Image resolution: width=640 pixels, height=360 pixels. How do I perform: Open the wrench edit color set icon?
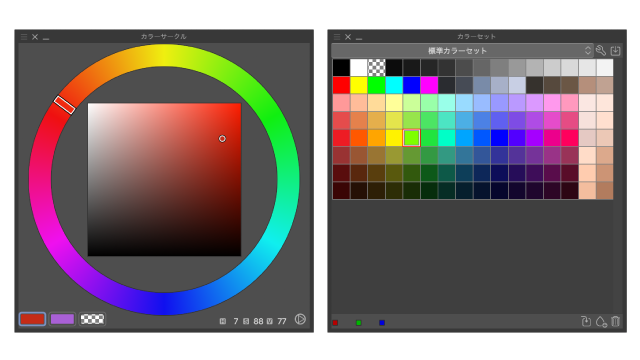pyautogui.click(x=600, y=51)
